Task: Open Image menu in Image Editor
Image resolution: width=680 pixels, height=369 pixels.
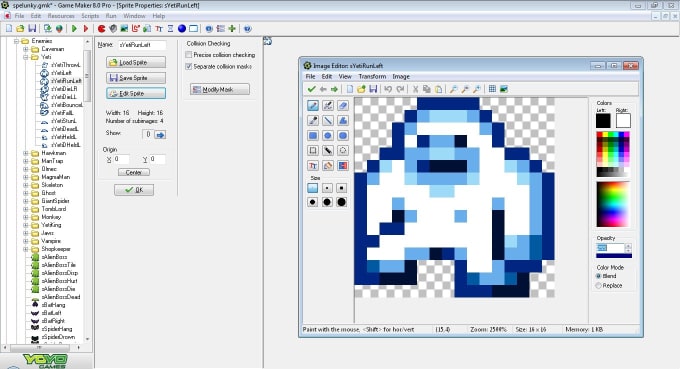Action: coord(401,76)
